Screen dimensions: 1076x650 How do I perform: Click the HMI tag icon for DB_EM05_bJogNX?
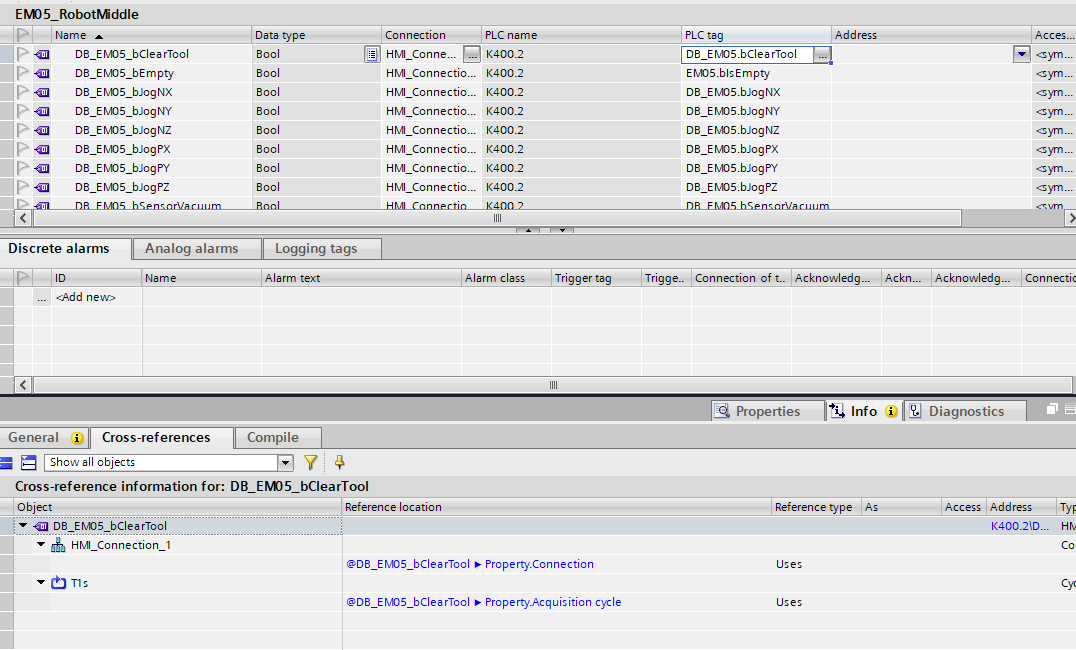pos(42,92)
